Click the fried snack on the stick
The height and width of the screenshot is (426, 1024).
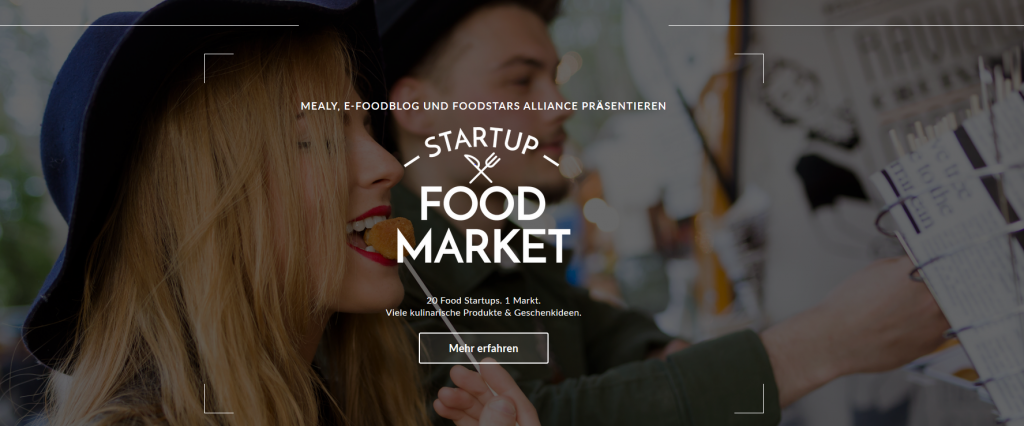pyautogui.click(x=389, y=238)
